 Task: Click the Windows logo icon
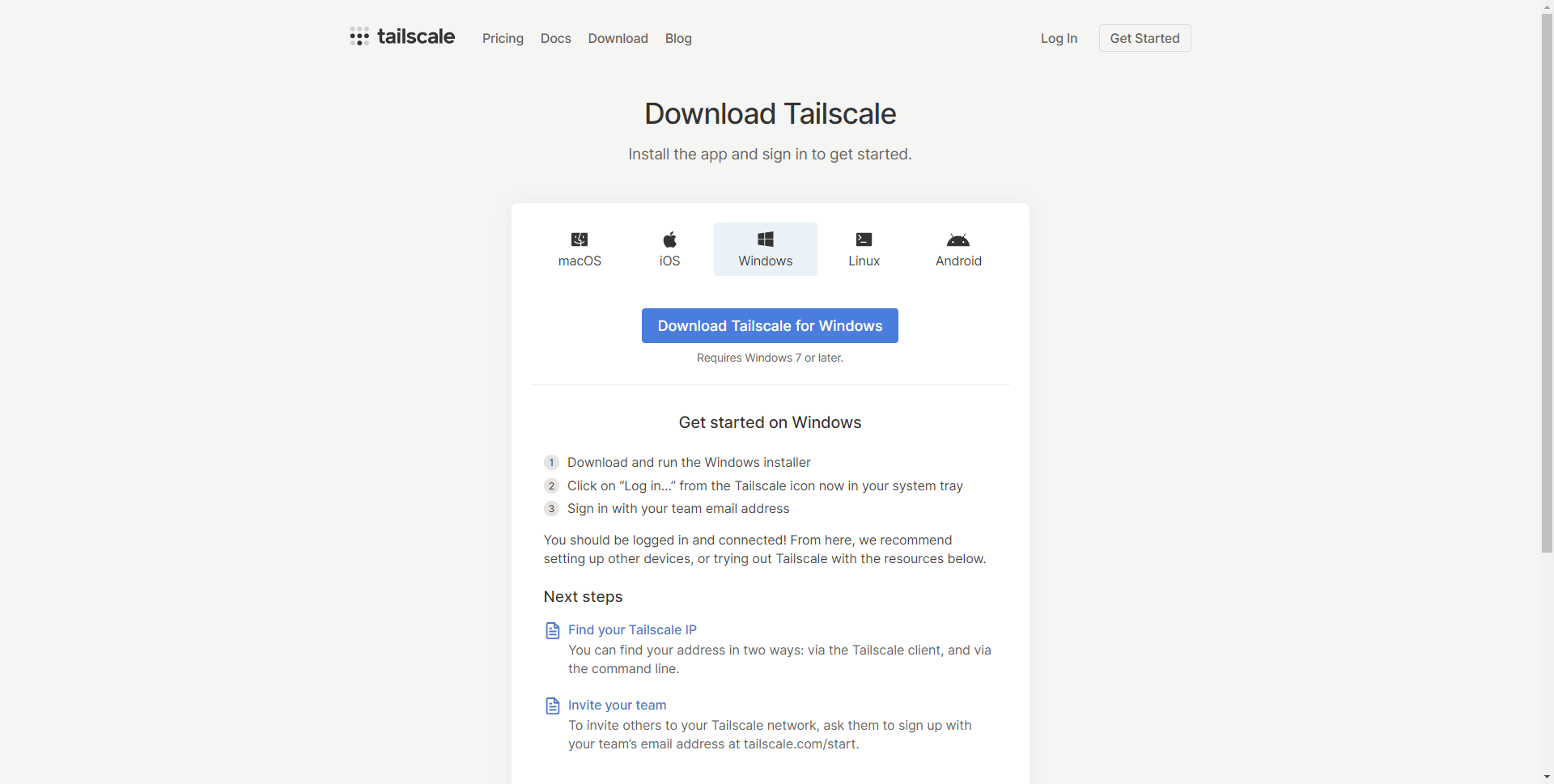[x=765, y=239]
